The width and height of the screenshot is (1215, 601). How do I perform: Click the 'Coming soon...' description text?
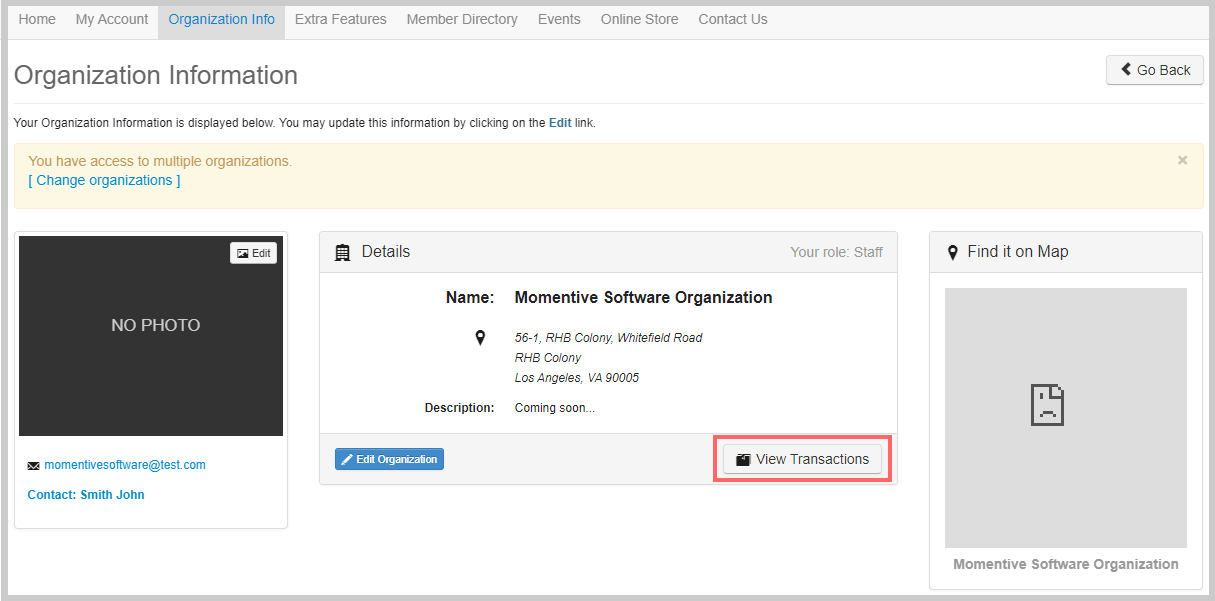[x=554, y=408]
